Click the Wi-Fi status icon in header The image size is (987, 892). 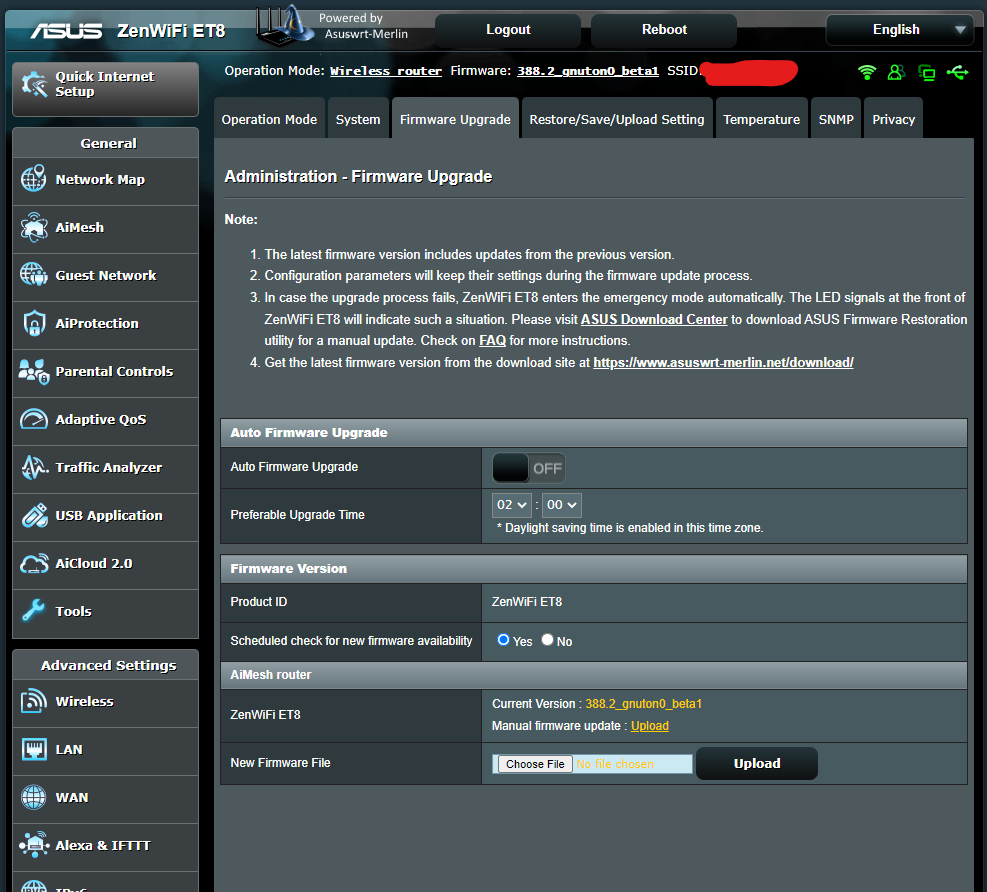[x=866, y=72]
